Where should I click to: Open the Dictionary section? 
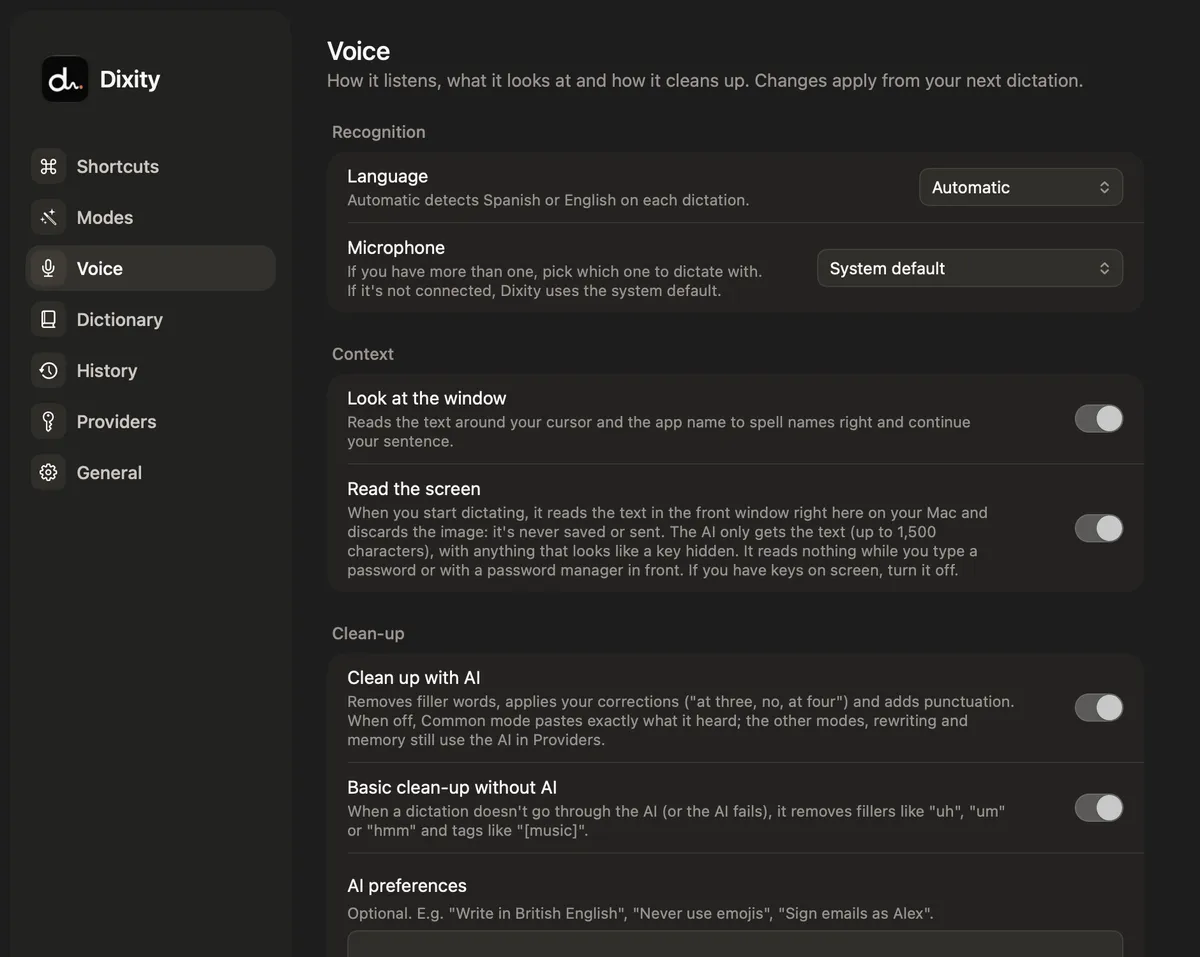(150, 319)
